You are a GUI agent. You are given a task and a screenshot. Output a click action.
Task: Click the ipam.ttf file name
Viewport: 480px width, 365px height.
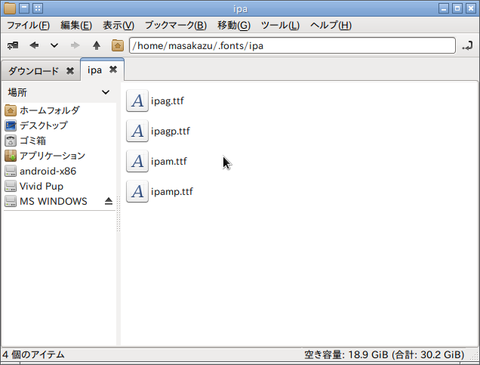click(x=169, y=161)
